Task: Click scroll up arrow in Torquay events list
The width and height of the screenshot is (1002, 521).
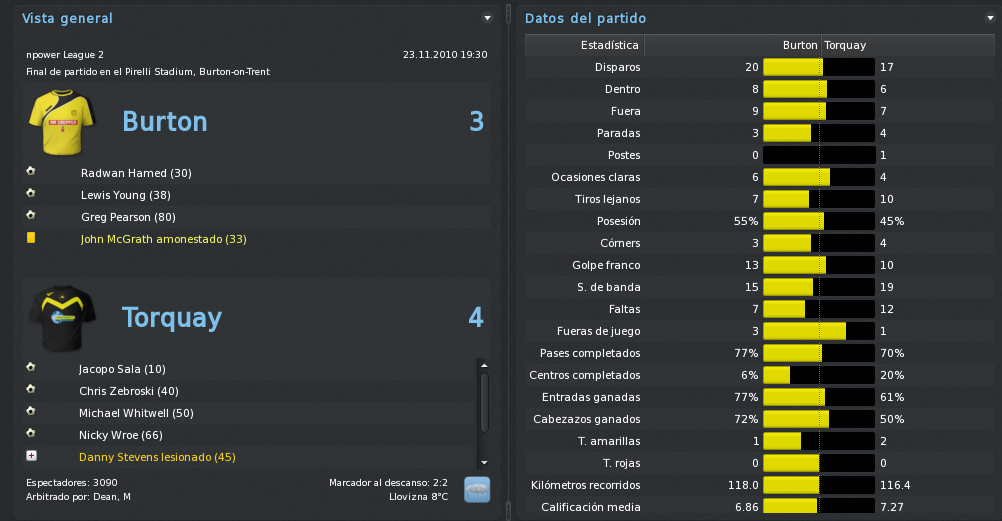Action: (x=484, y=365)
